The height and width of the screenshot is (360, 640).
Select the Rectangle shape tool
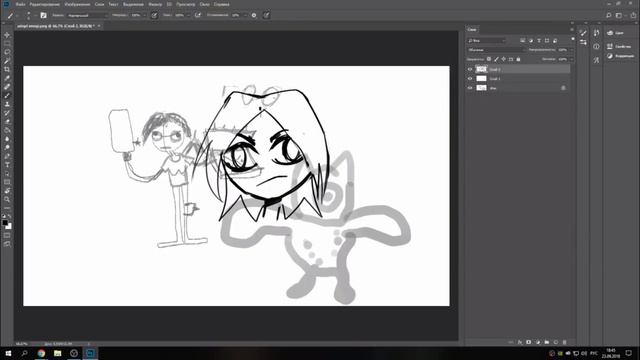pos(7,182)
